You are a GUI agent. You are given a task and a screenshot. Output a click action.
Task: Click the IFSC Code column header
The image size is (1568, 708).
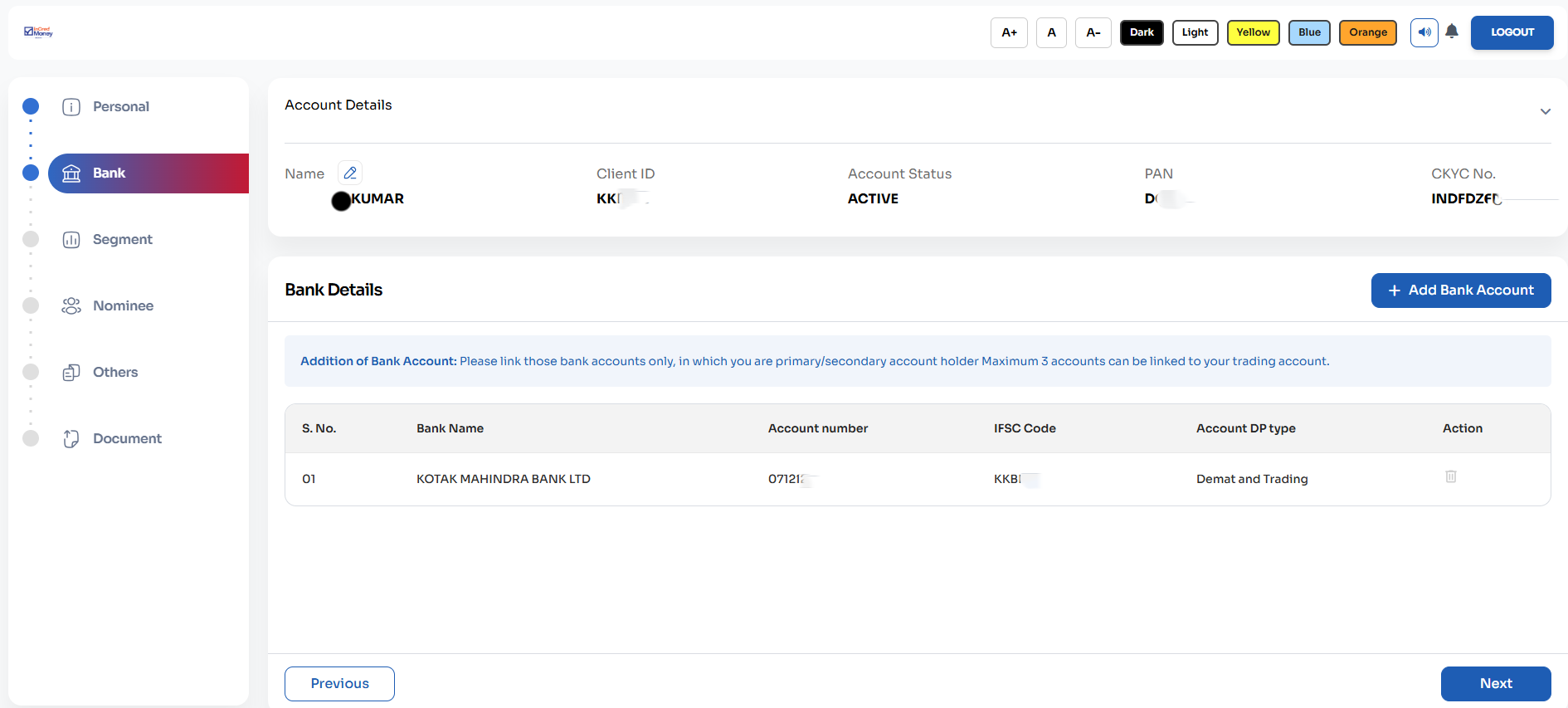[1025, 428]
